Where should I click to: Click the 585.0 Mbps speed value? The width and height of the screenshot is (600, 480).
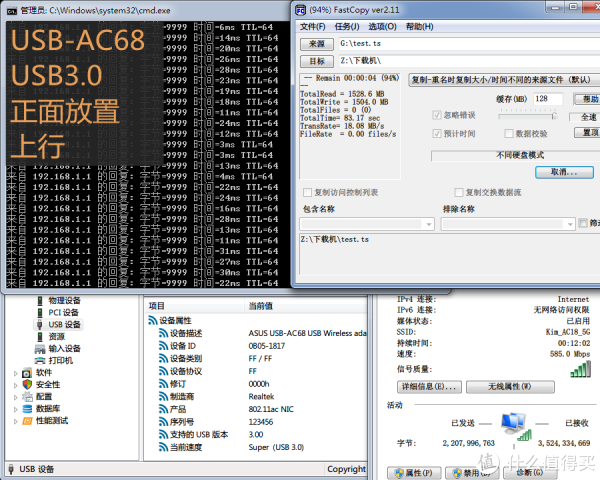tap(570, 354)
